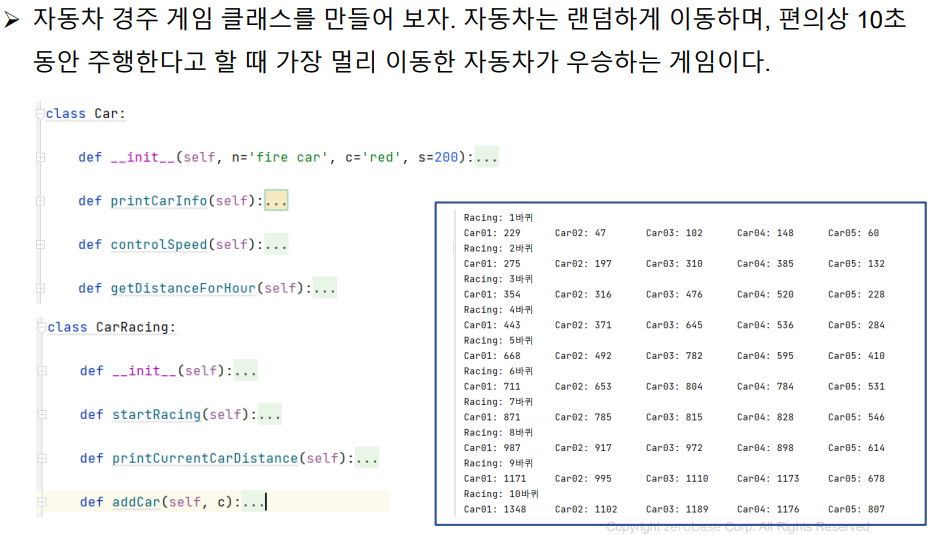Click output value 'Car05: 60'
This screenshot has height=535, width=937.
853,233
